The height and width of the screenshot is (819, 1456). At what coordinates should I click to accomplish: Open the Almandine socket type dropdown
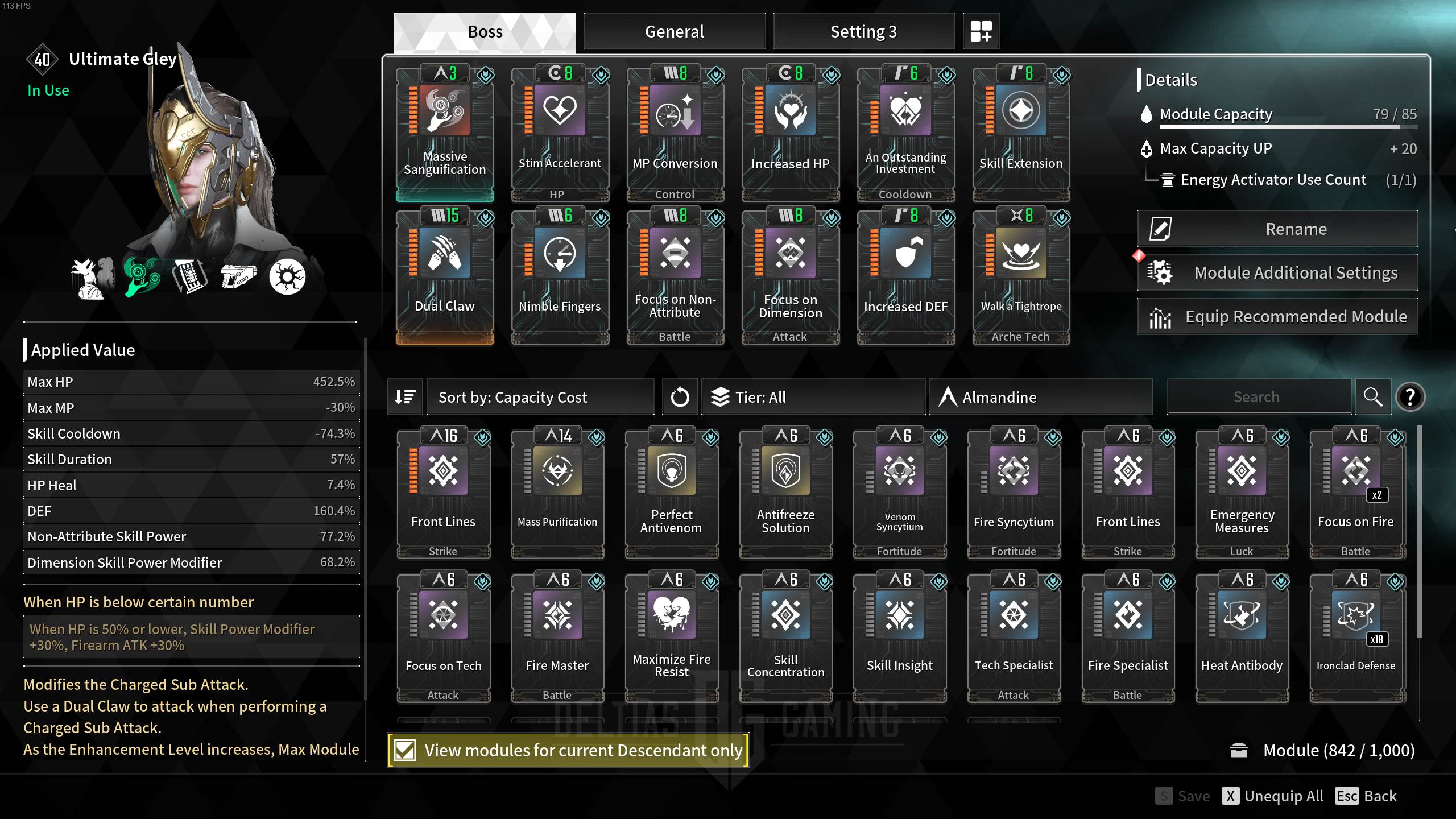[x=1041, y=397]
